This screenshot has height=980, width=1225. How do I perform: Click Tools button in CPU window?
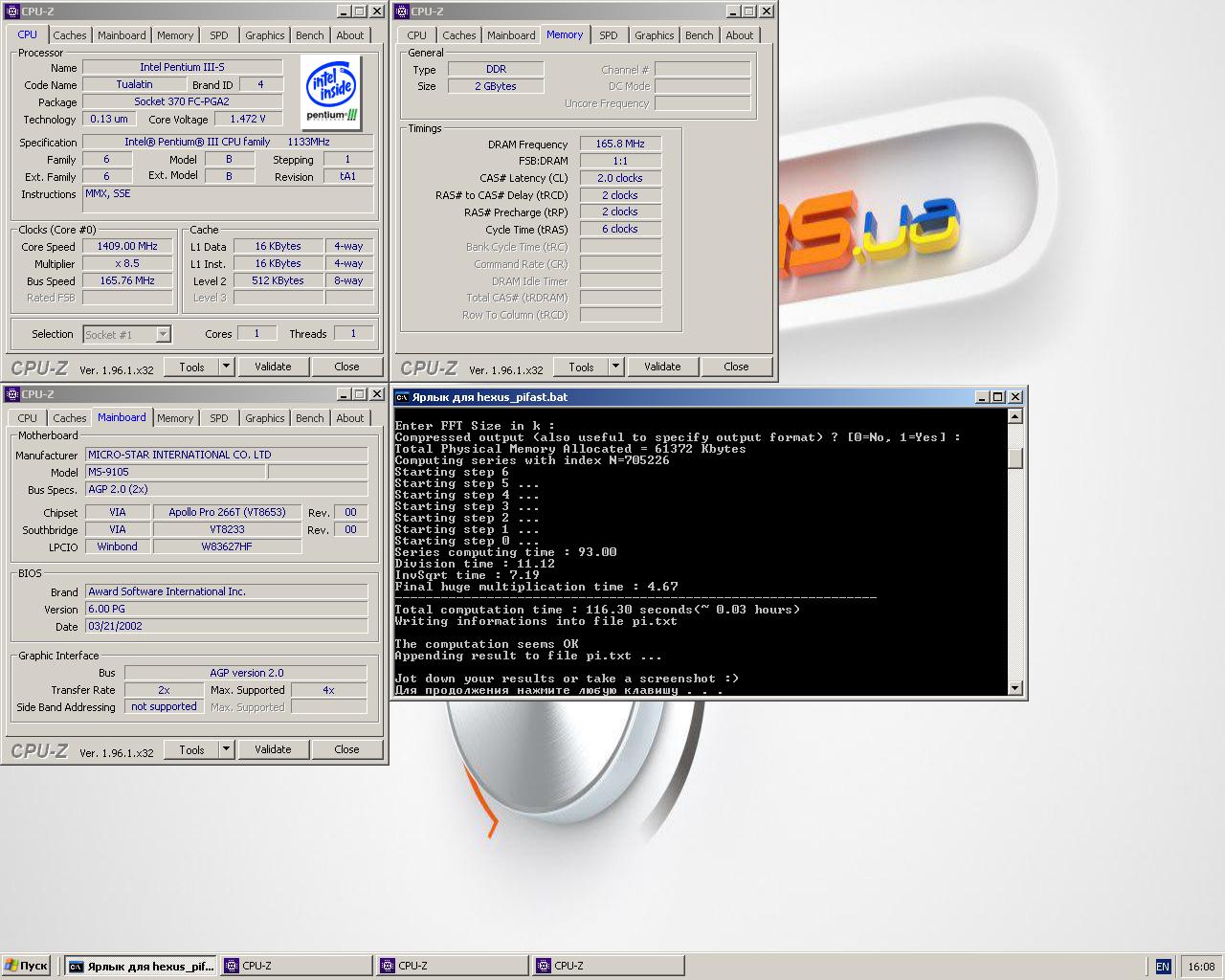191,367
